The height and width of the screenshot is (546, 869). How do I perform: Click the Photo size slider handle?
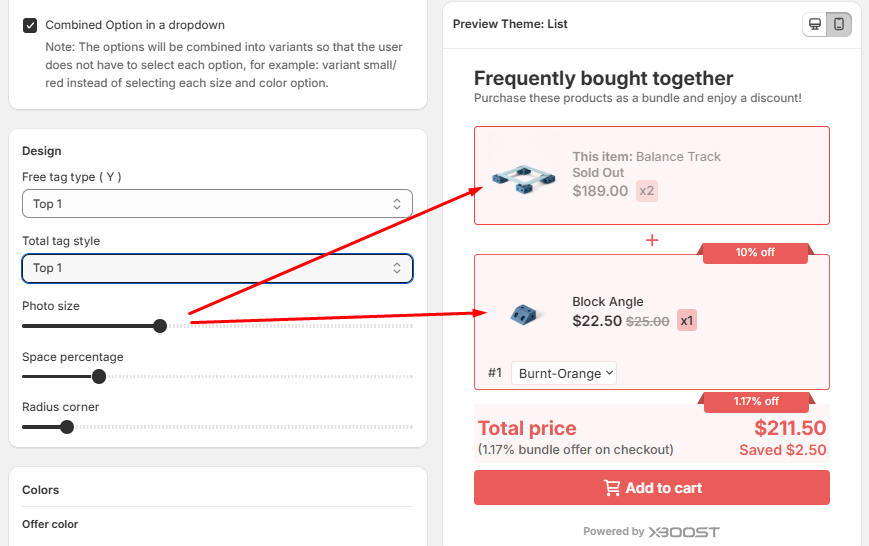160,326
